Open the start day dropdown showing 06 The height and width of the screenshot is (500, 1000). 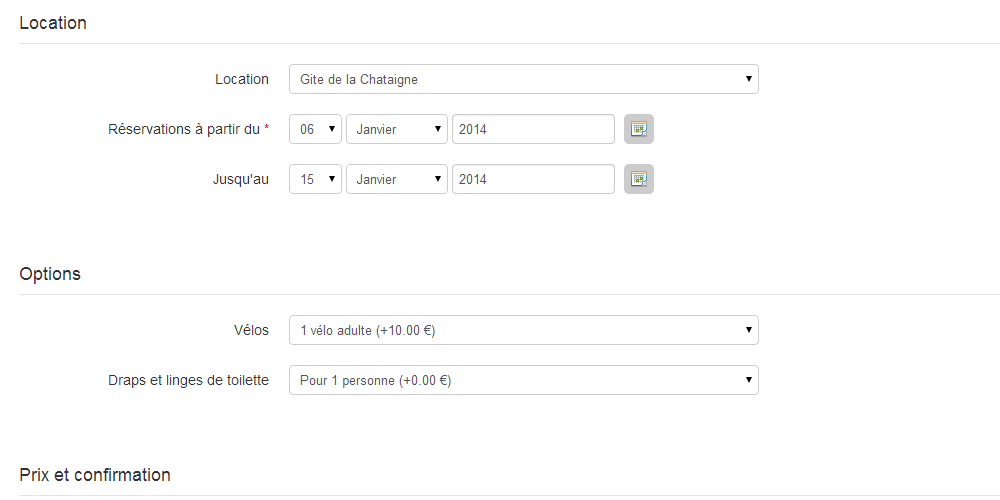coord(316,129)
